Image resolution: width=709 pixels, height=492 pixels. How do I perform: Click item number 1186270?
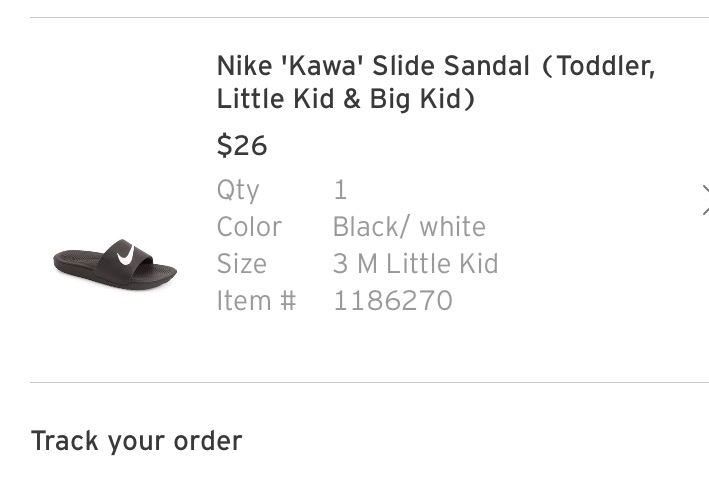(x=392, y=300)
